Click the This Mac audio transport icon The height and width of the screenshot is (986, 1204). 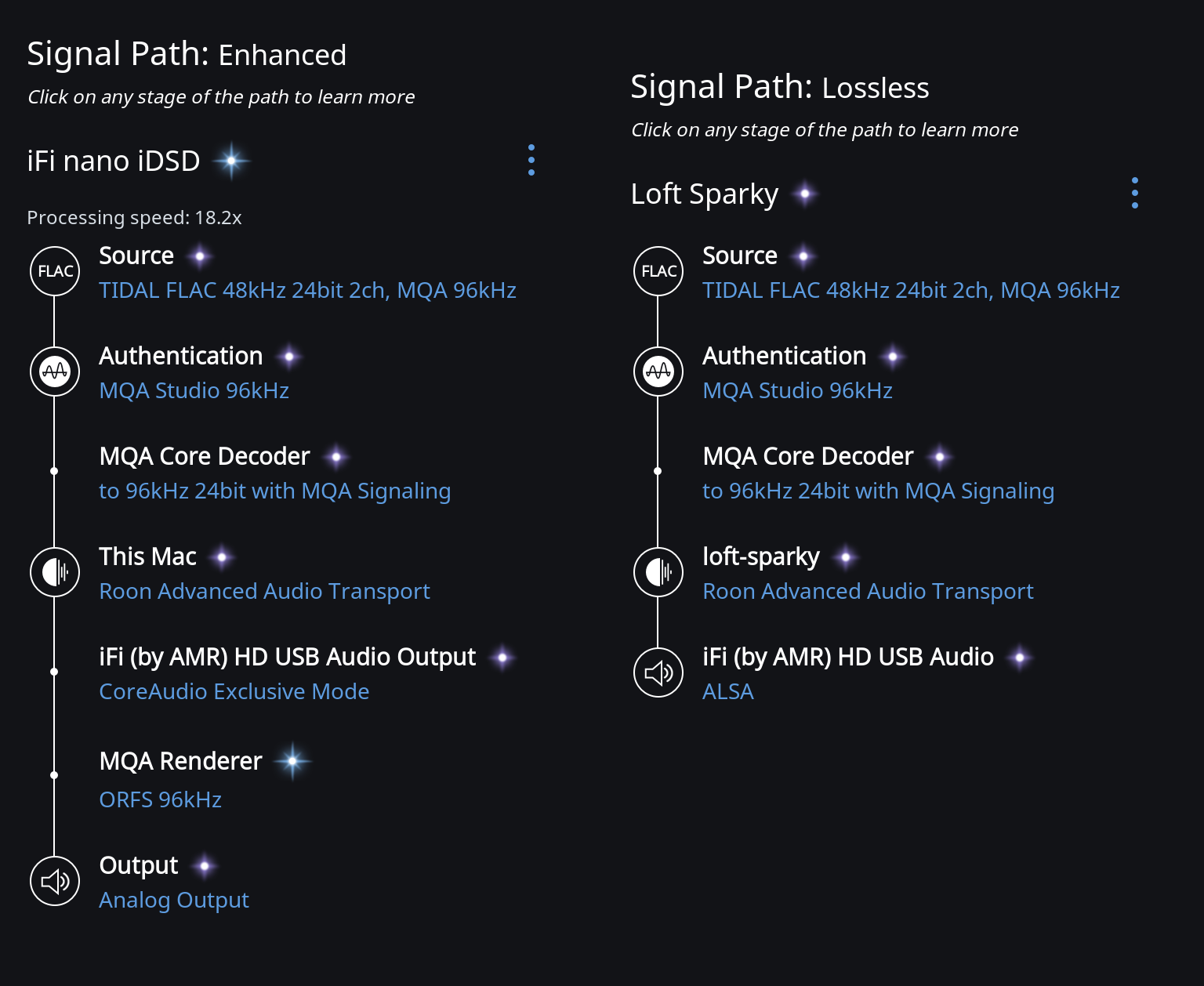[x=55, y=572]
